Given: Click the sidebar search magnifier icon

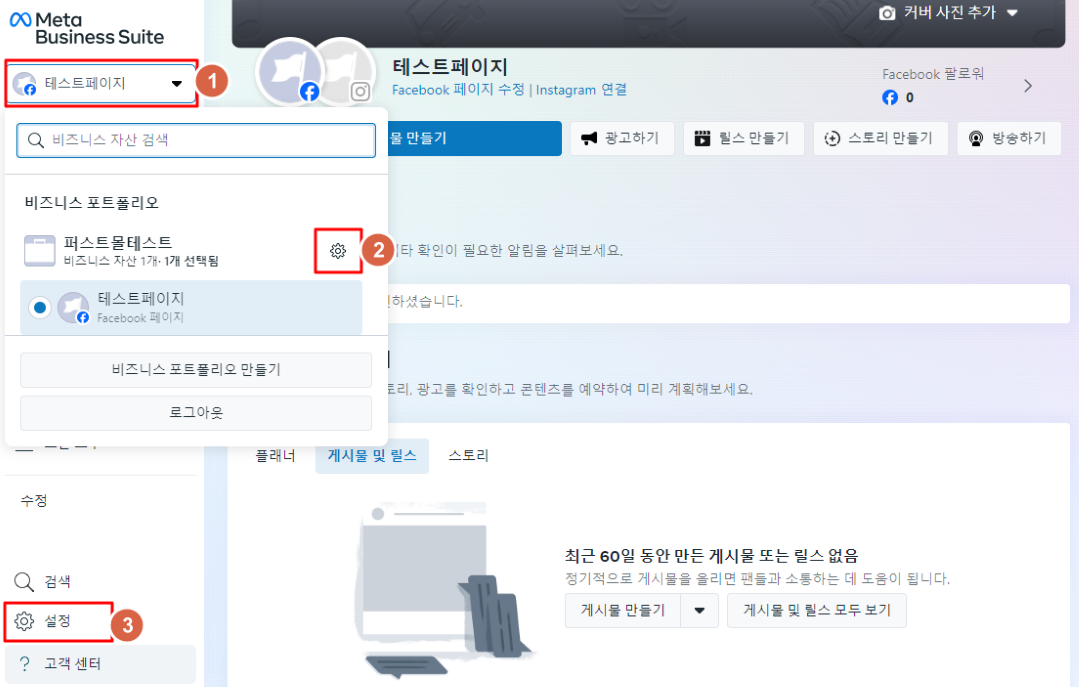Looking at the screenshot, I should point(24,582).
